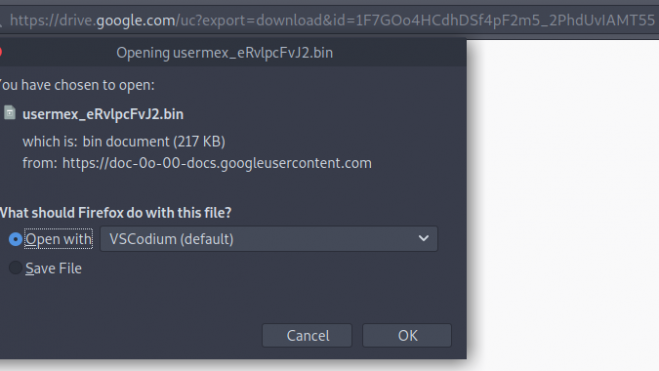Select the Open with radio button
This screenshot has width=659, height=371.
click(x=16, y=239)
